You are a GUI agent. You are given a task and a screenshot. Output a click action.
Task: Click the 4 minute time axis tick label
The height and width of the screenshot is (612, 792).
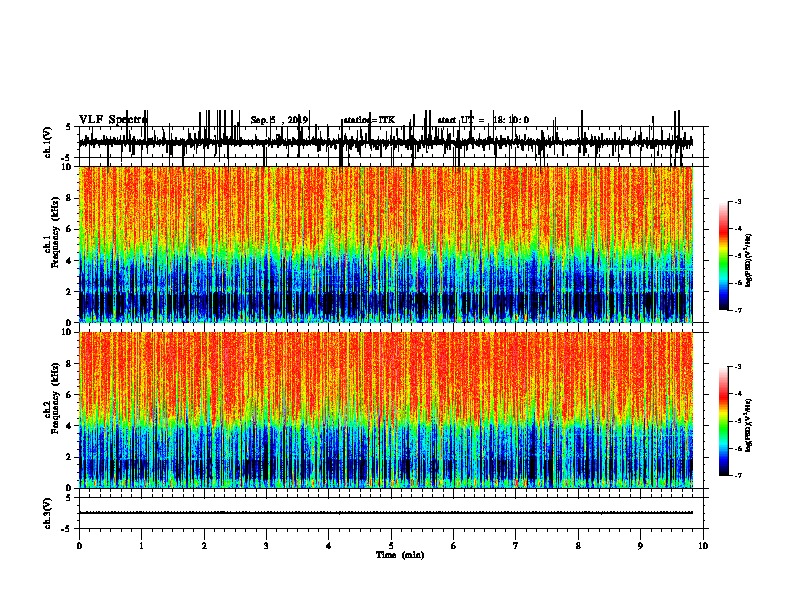pos(329,546)
